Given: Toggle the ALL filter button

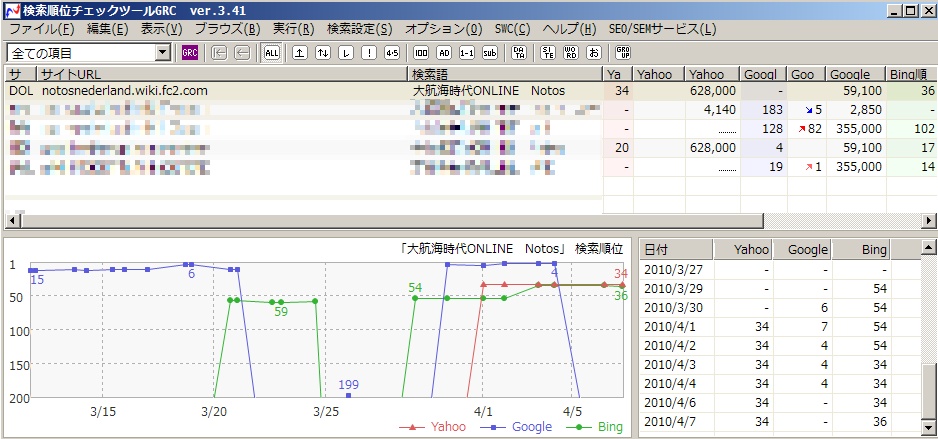Looking at the screenshot, I should point(272,53).
